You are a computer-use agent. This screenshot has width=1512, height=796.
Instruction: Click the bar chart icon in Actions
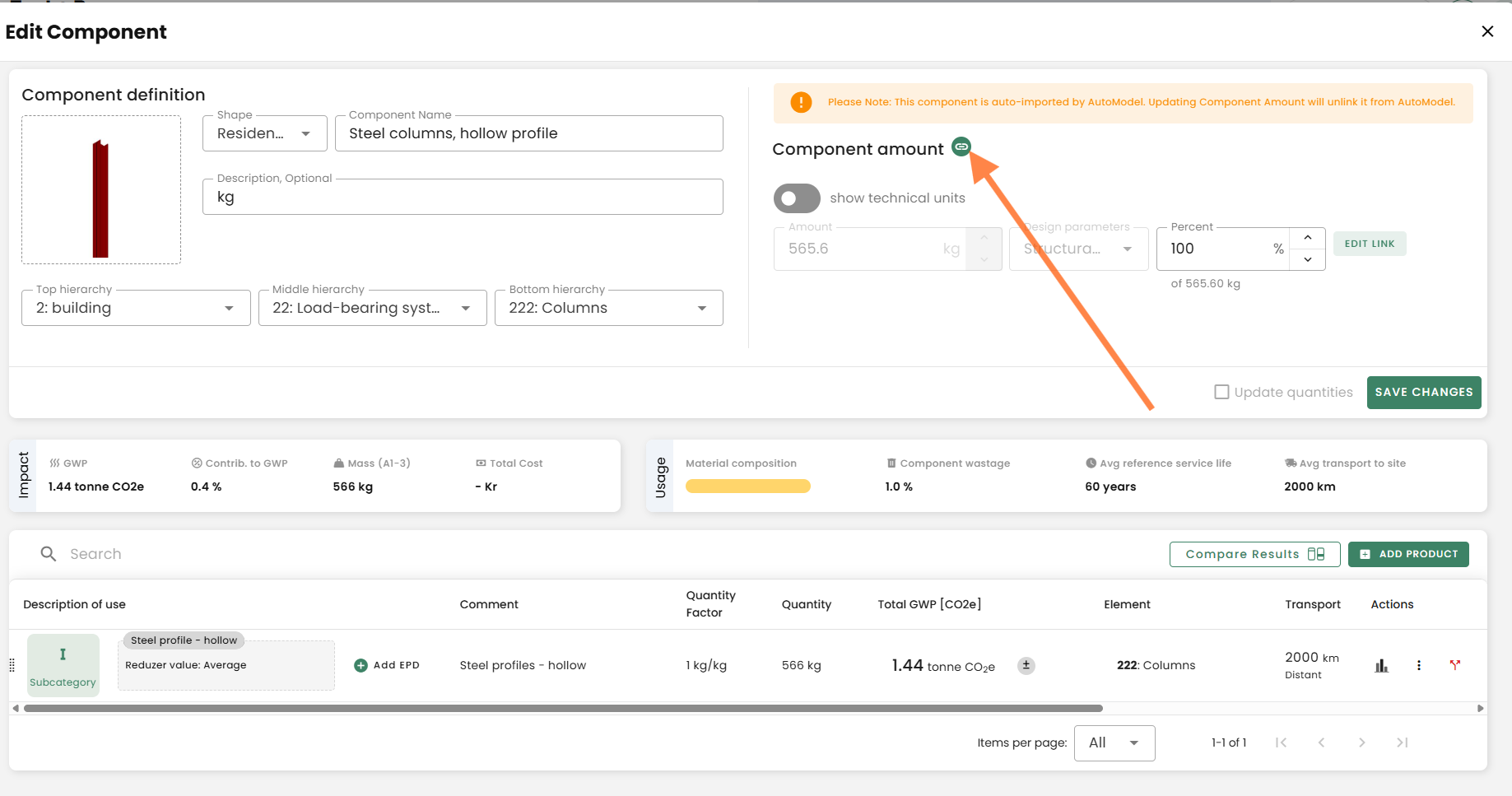(1381, 665)
